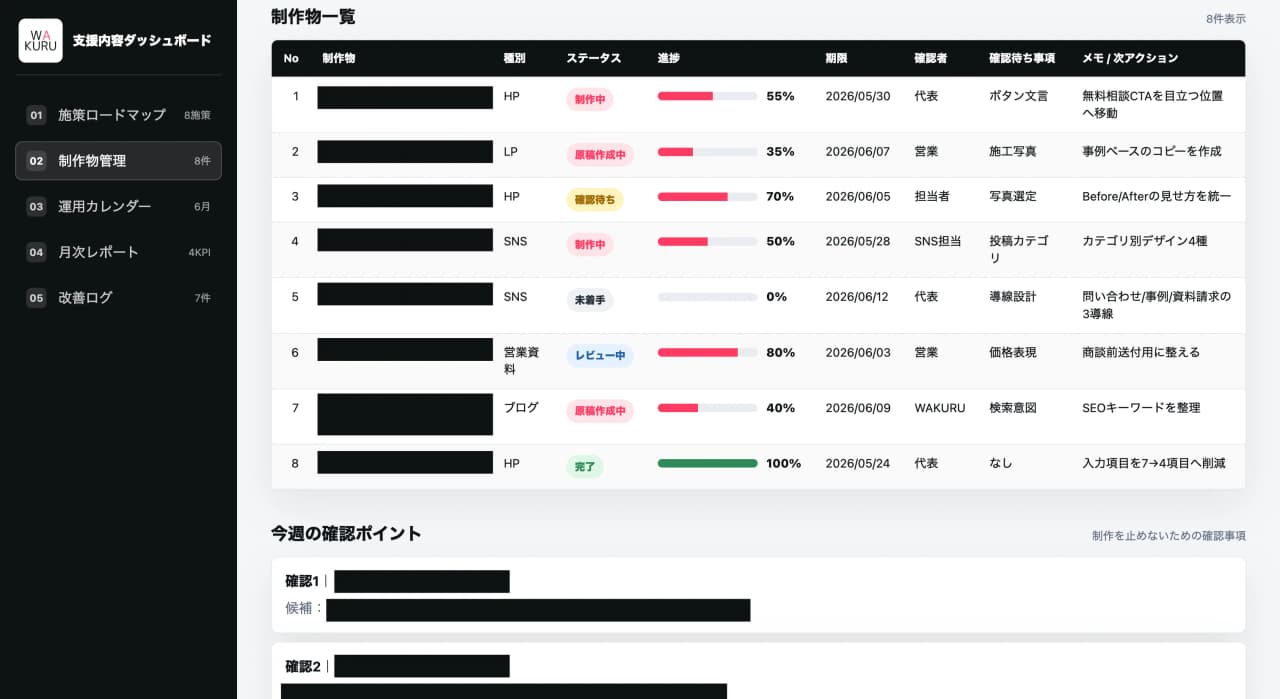Click the 0% empty progress bar
The width and height of the screenshot is (1280, 699).
(x=707, y=297)
